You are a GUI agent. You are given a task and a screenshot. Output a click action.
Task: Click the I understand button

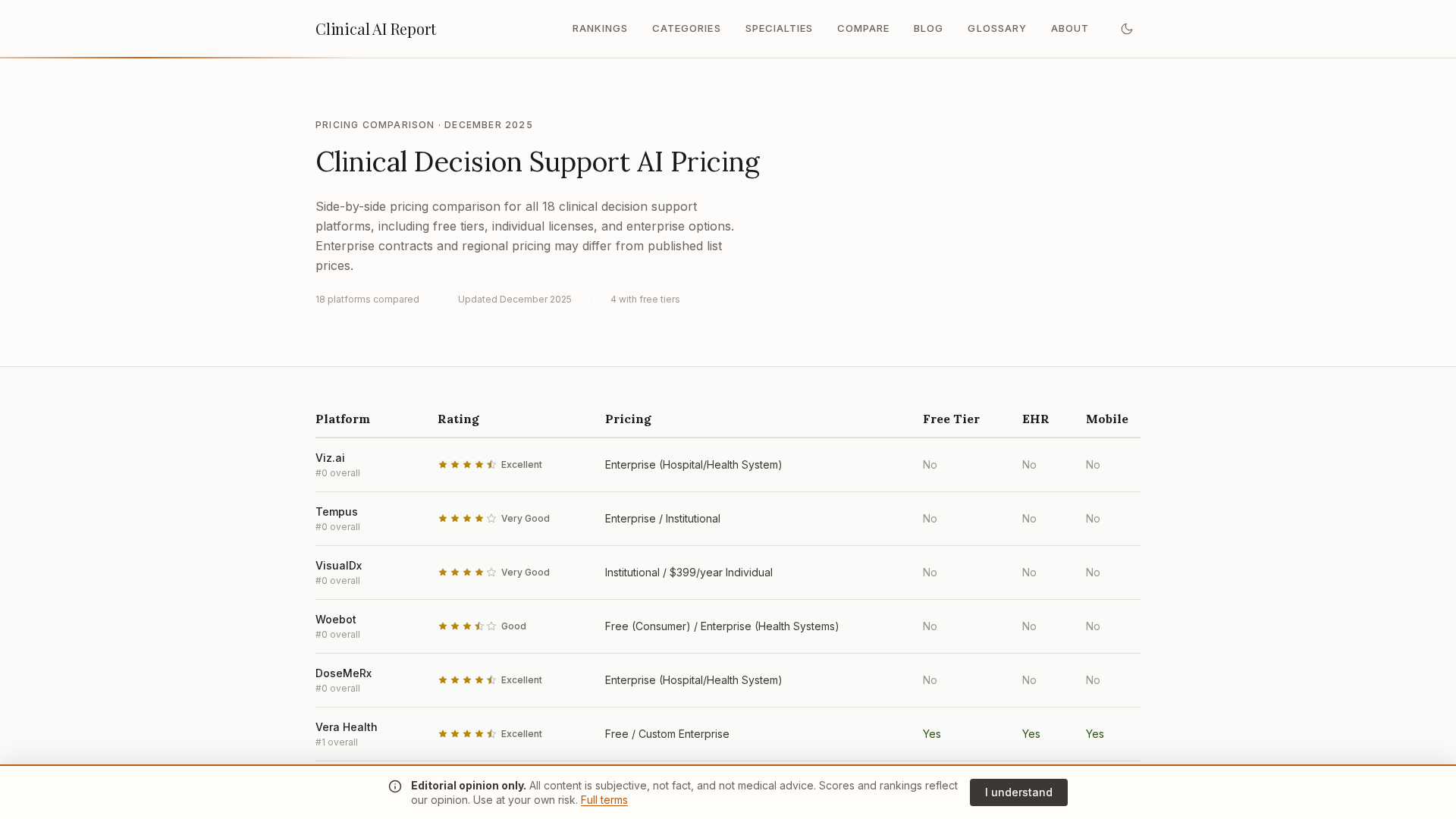coord(1018,792)
